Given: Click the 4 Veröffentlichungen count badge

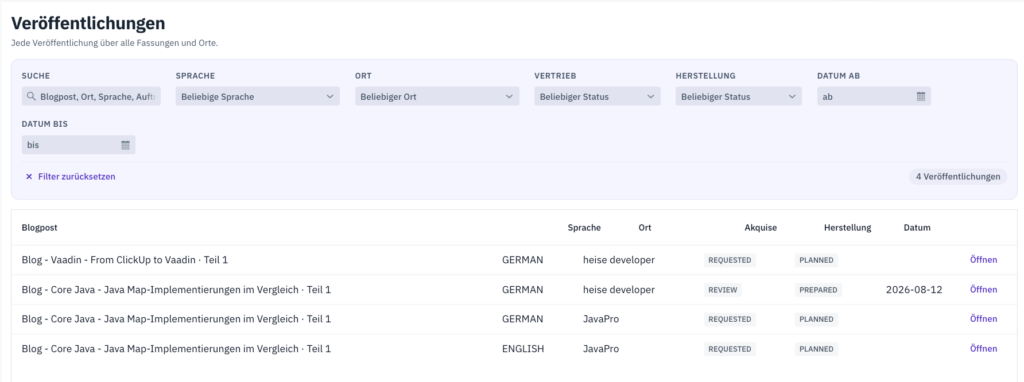Looking at the screenshot, I should pos(957,176).
